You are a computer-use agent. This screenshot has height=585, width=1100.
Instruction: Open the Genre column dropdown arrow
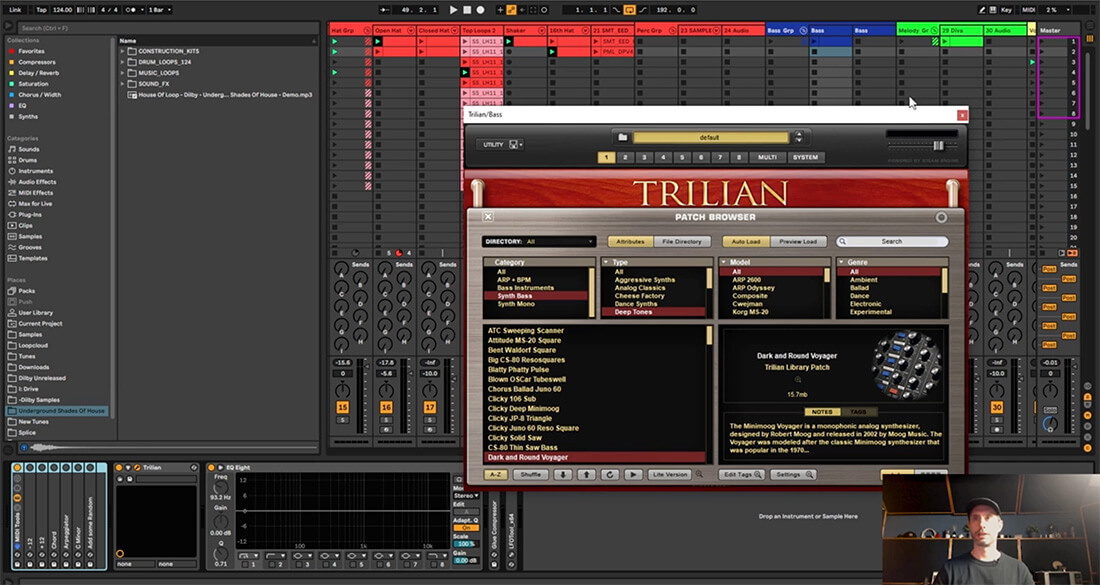842,262
